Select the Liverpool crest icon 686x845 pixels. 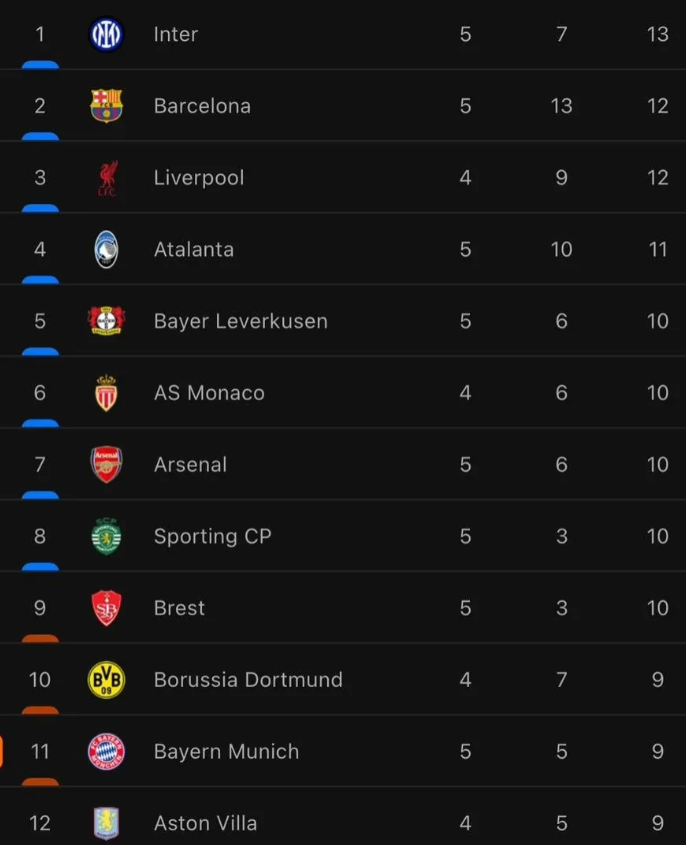(107, 178)
